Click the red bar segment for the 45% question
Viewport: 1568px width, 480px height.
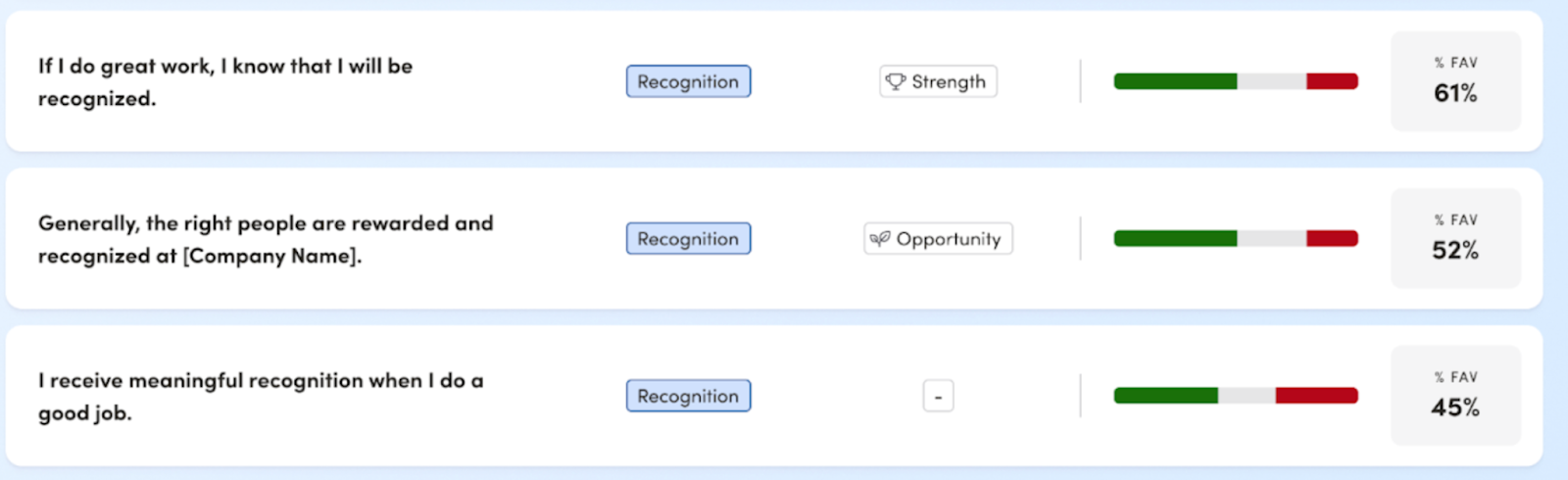(1316, 396)
